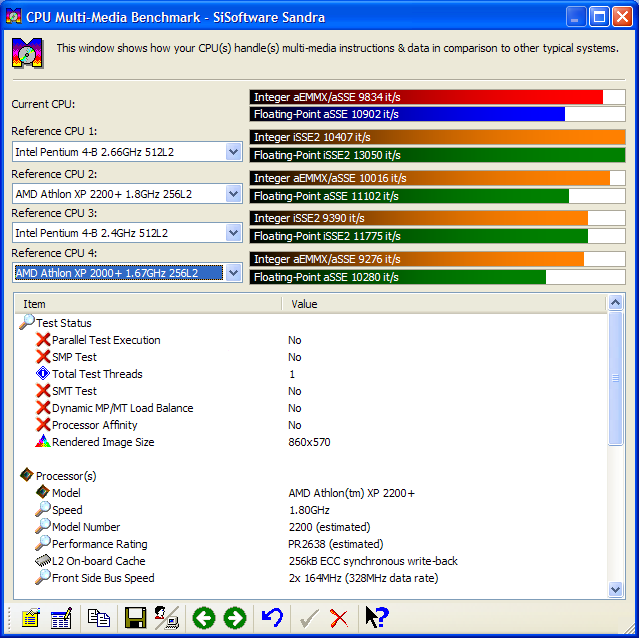Screen dimensions: 639x638
Task: Click red X icon beside Processor Affinity
Action: pos(43,425)
